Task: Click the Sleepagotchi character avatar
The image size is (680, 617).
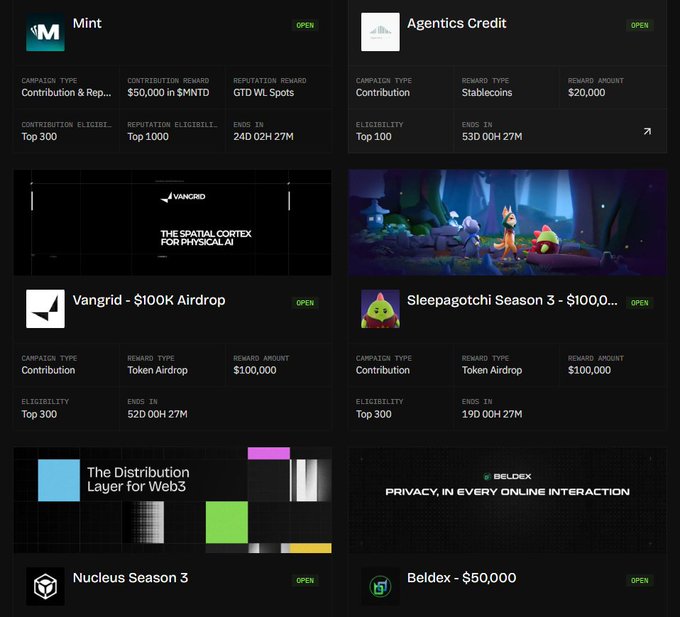Action: 380,309
